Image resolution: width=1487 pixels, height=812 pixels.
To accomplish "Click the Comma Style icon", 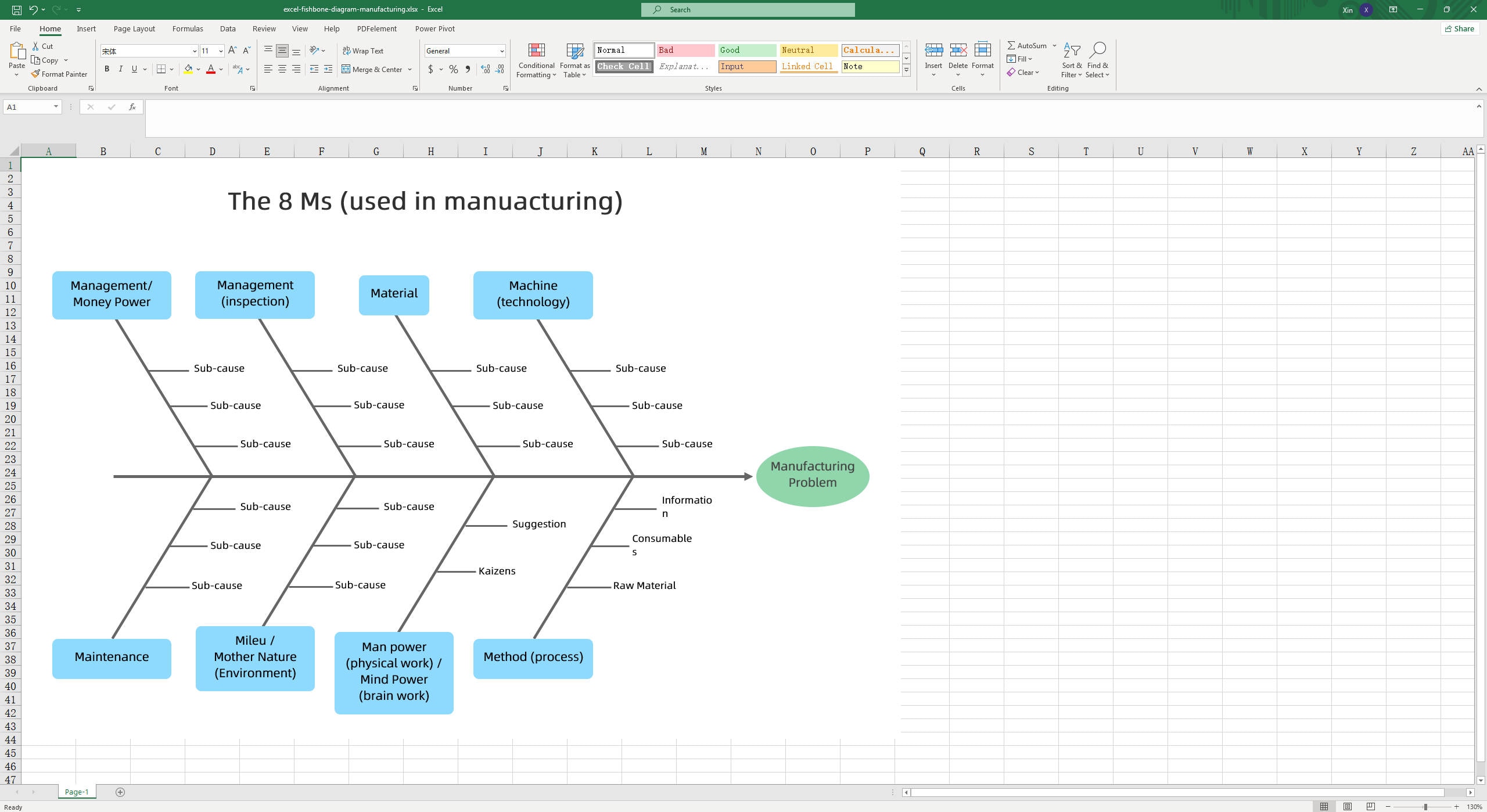I will pos(468,69).
